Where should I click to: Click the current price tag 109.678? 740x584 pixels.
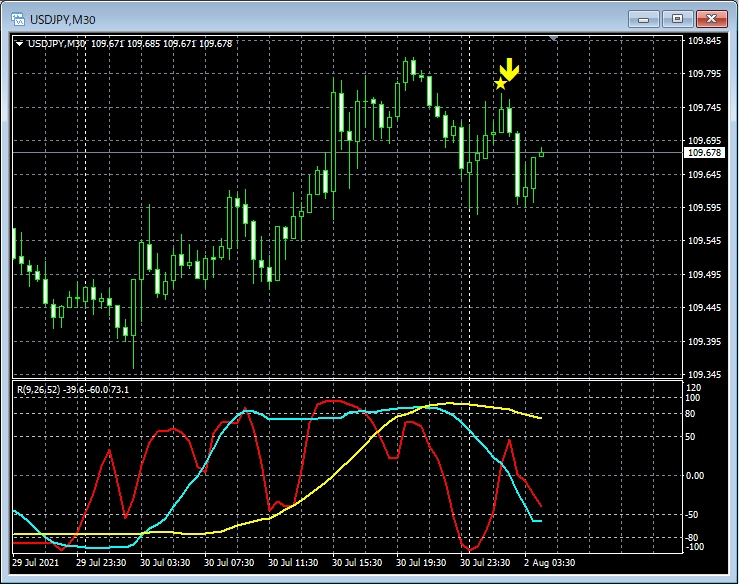705,153
